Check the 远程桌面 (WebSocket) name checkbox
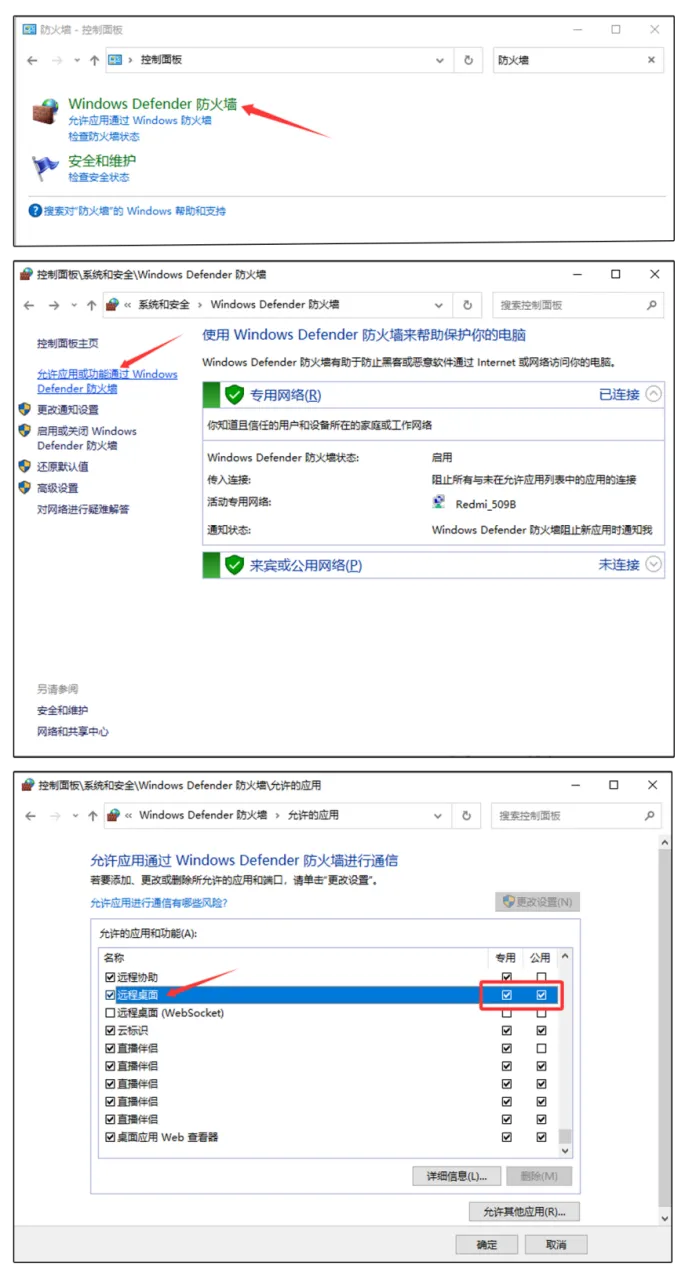Viewport: 685px width, 1280px height. (x=110, y=1013)
